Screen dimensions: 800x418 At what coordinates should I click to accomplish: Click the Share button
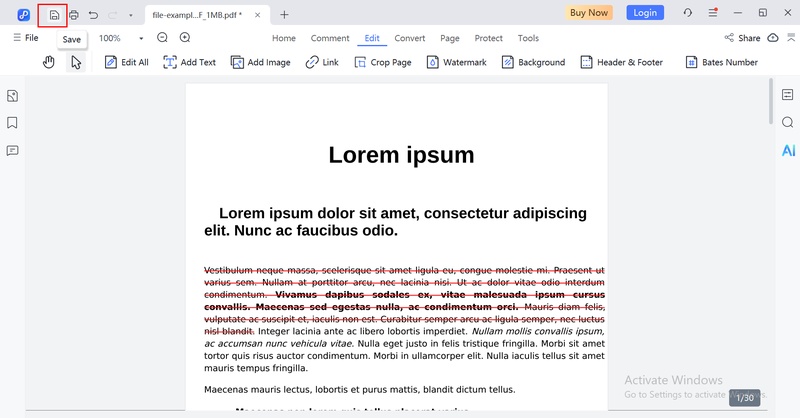[742, 38]
